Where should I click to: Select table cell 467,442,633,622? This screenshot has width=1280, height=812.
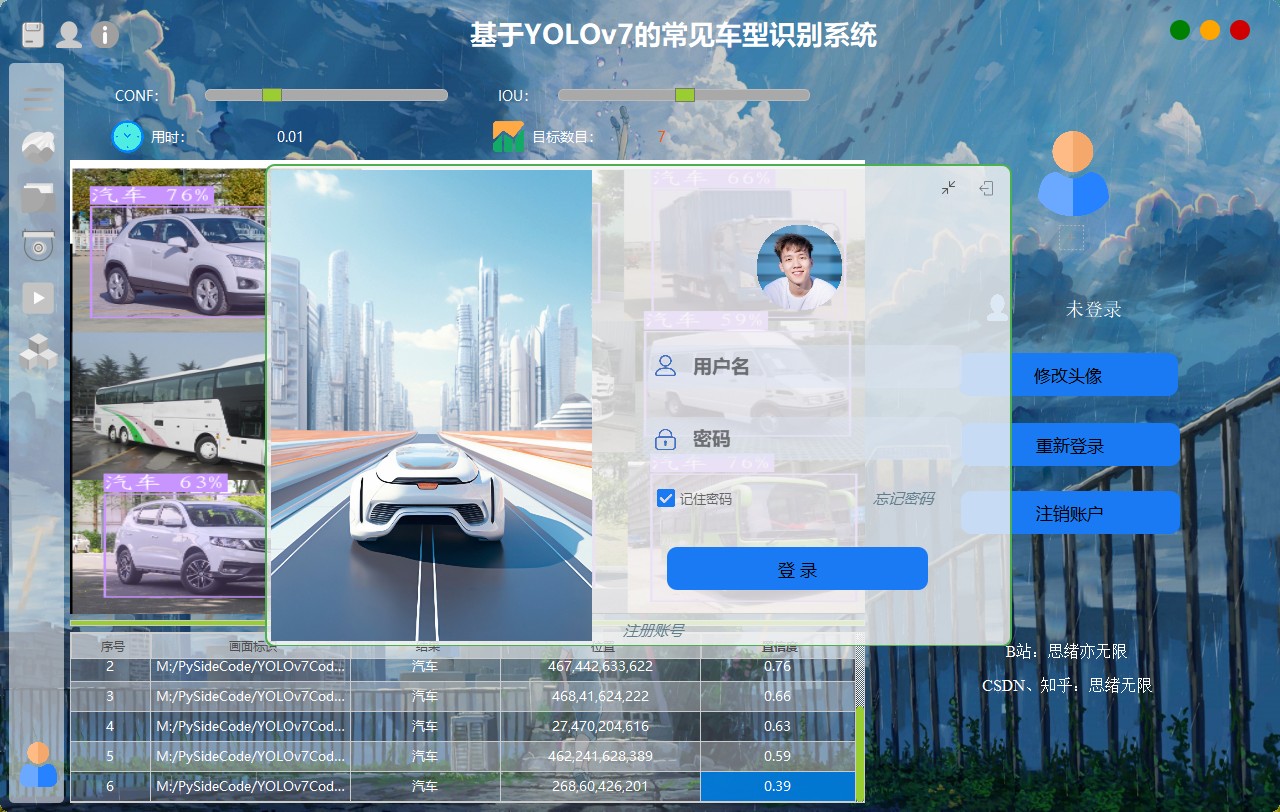600,666
